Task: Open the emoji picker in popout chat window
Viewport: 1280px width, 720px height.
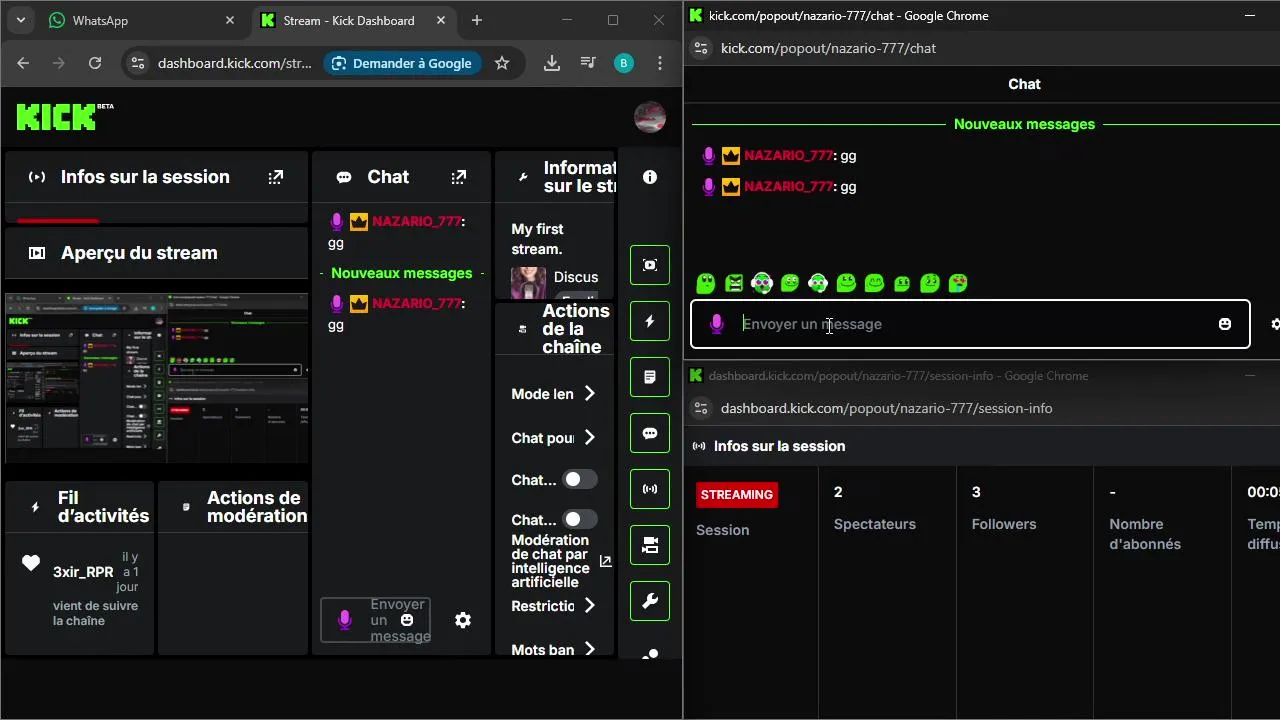Action: 1225,324
